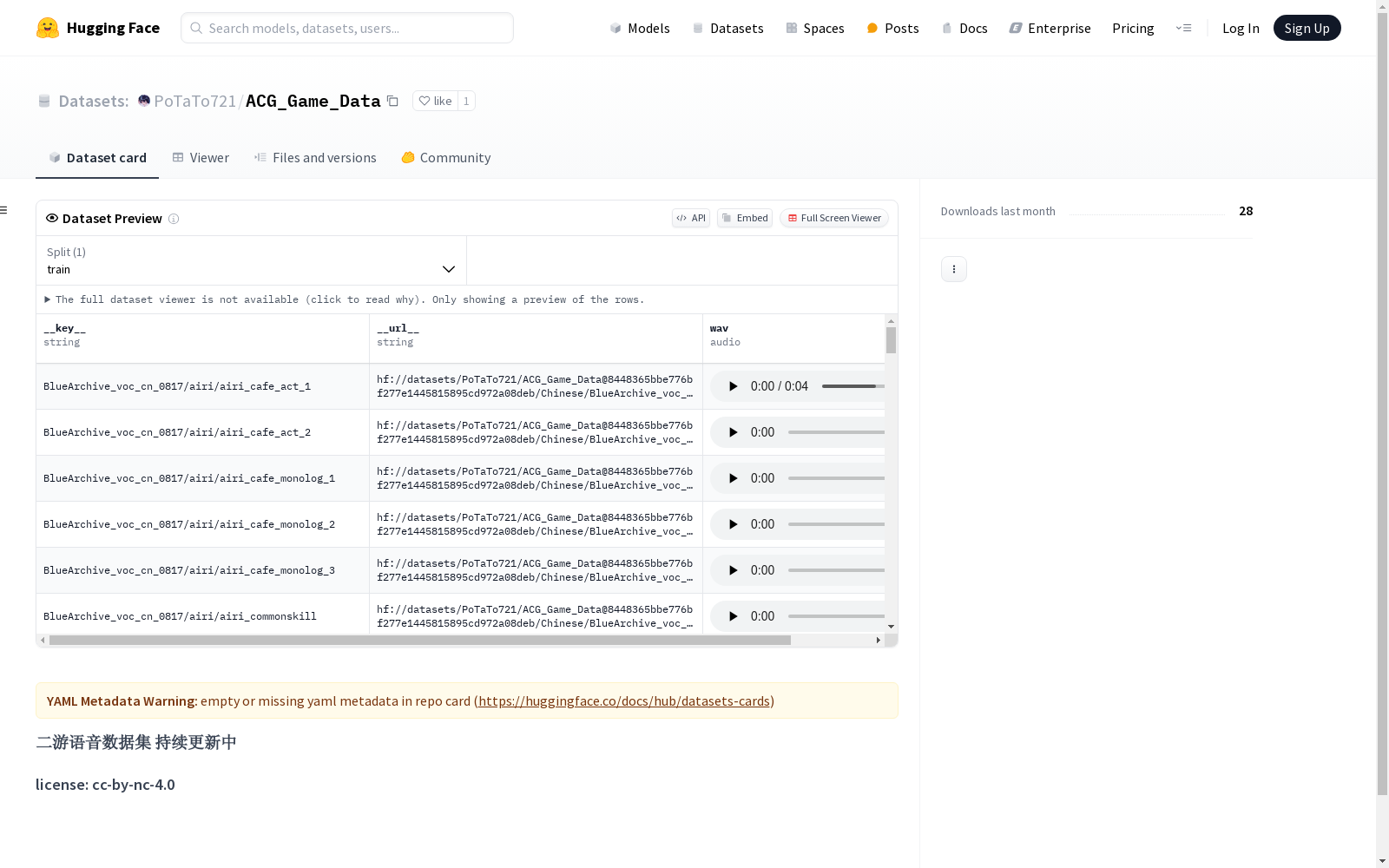Open Enterprise from the top navigation
The image size is (1389, 868).
click(x=1050, y=28)
